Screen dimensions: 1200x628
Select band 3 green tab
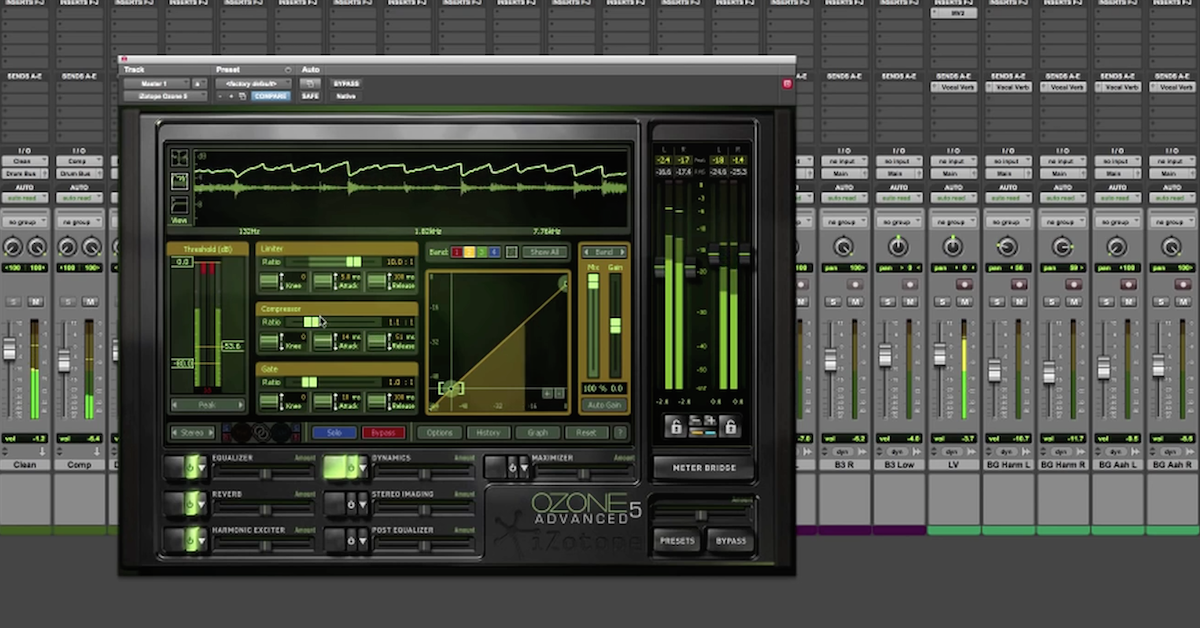pyautogui.click(x=482, y=253)
